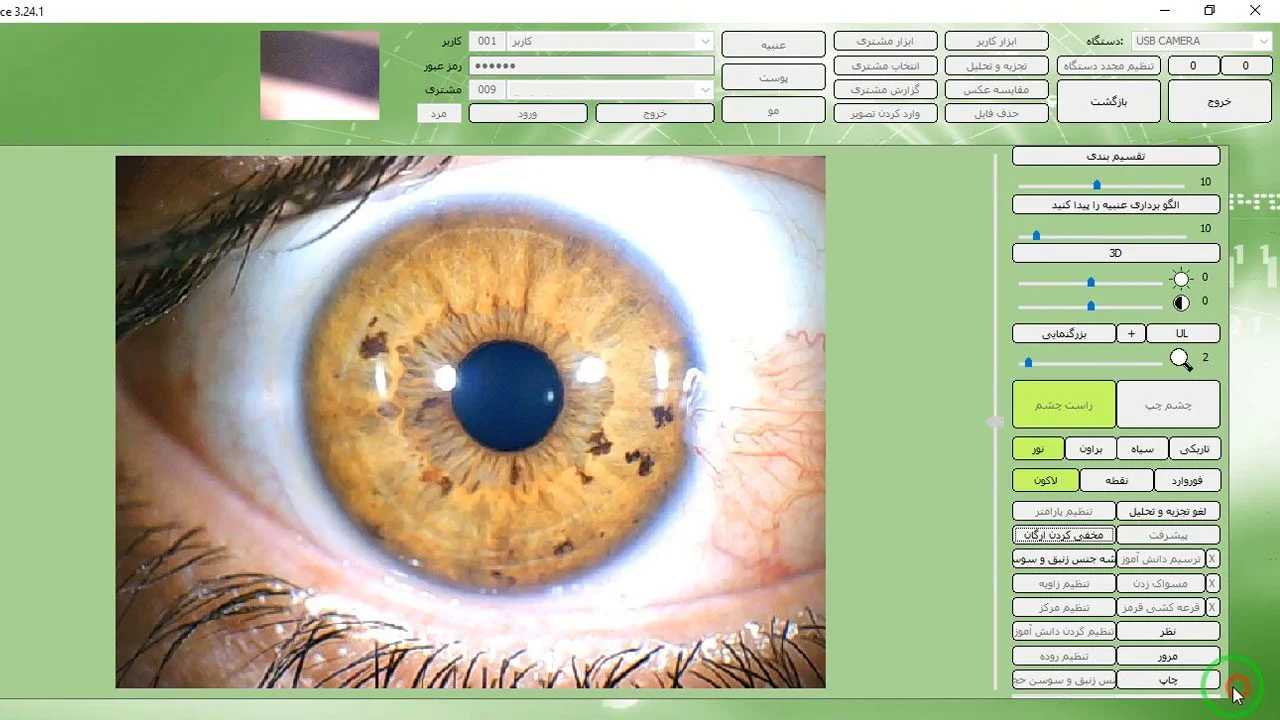Click the plus button beside بزرگنمایی
The width and height of the screenshot is (1280, 720).
click(1131, 333)
